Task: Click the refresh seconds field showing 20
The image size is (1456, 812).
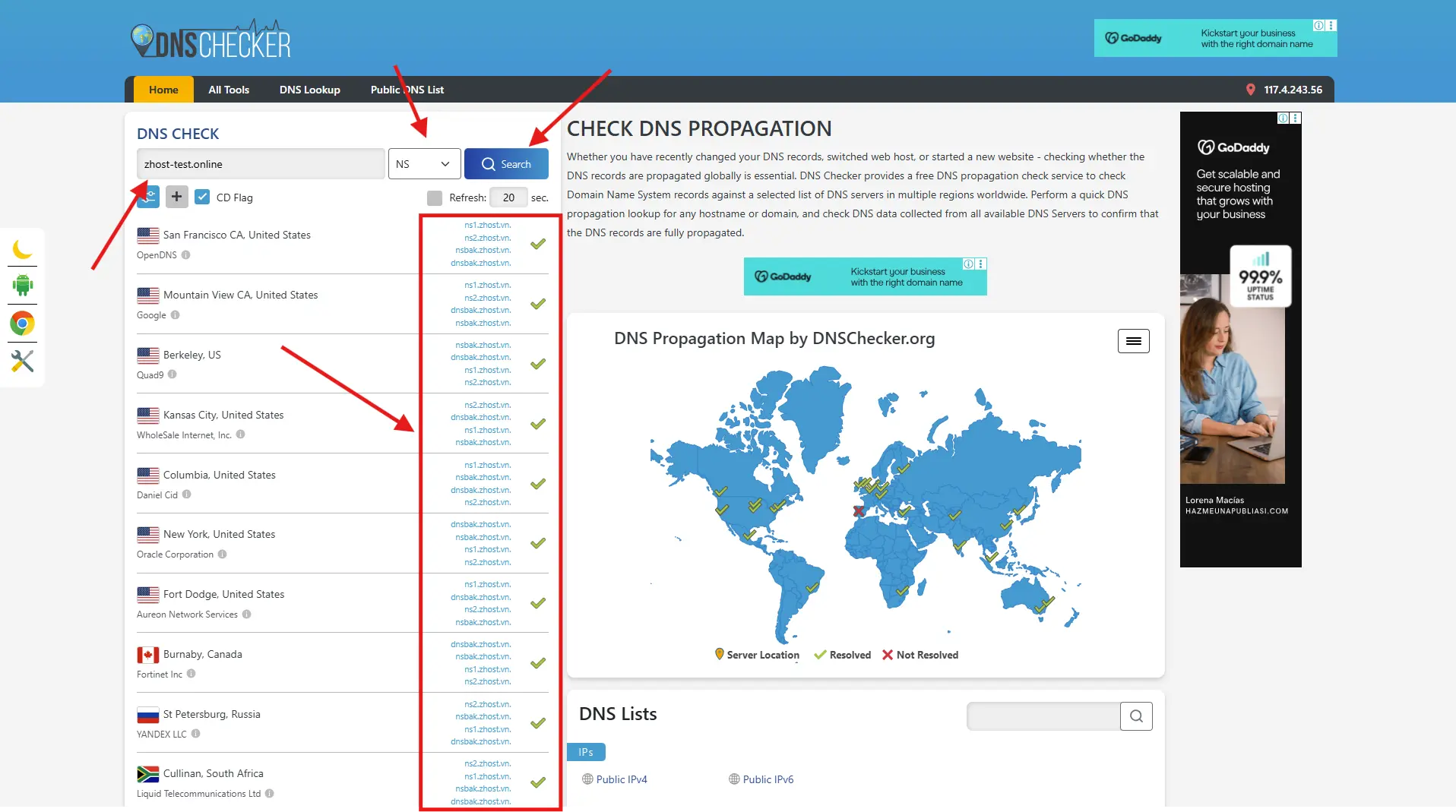Action: point(508,197)
